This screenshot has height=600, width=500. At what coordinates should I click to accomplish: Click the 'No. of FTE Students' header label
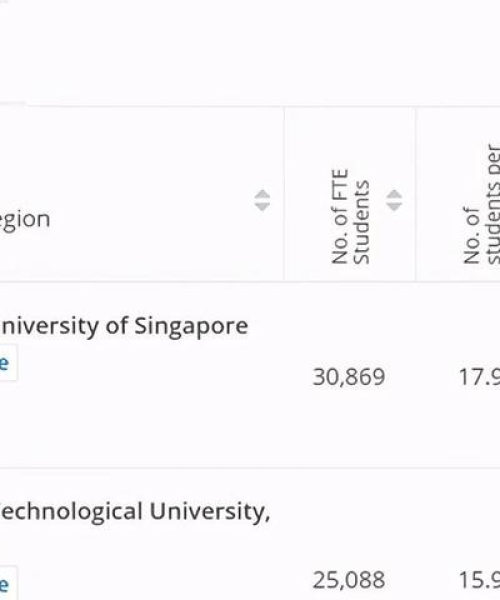coord(351,217)
